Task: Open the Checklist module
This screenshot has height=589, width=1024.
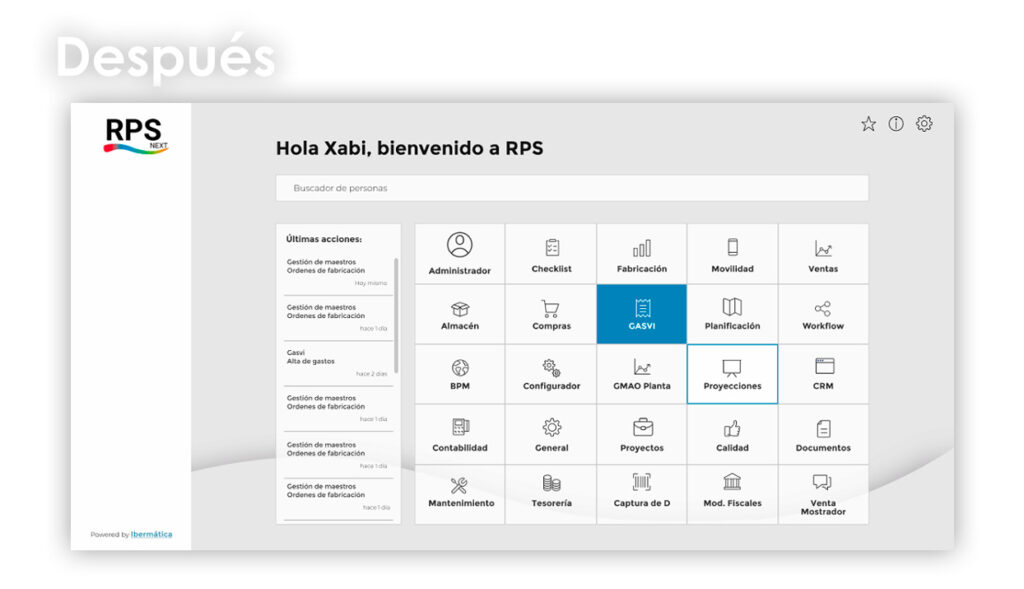Action: (x=551, y=253)
